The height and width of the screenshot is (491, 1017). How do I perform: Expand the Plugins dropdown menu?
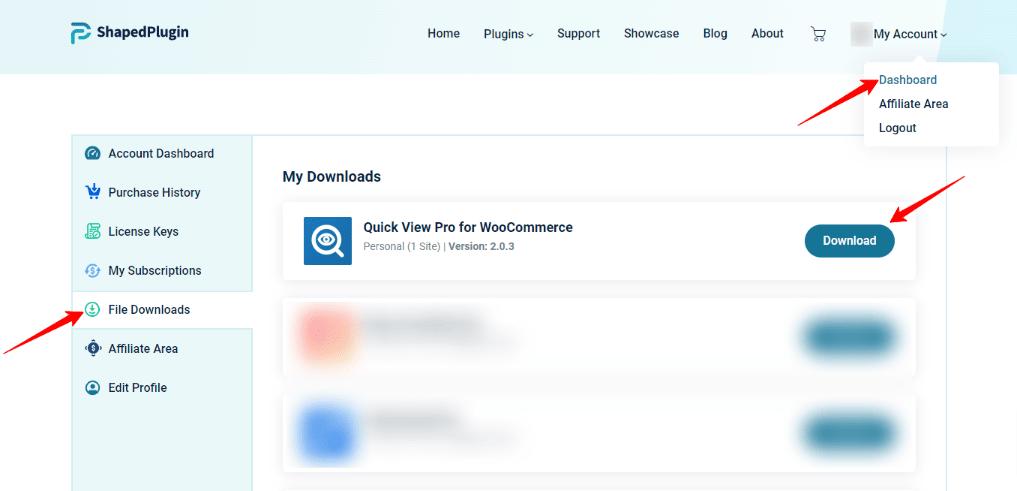pyautogui.click(x=508, y=34)
